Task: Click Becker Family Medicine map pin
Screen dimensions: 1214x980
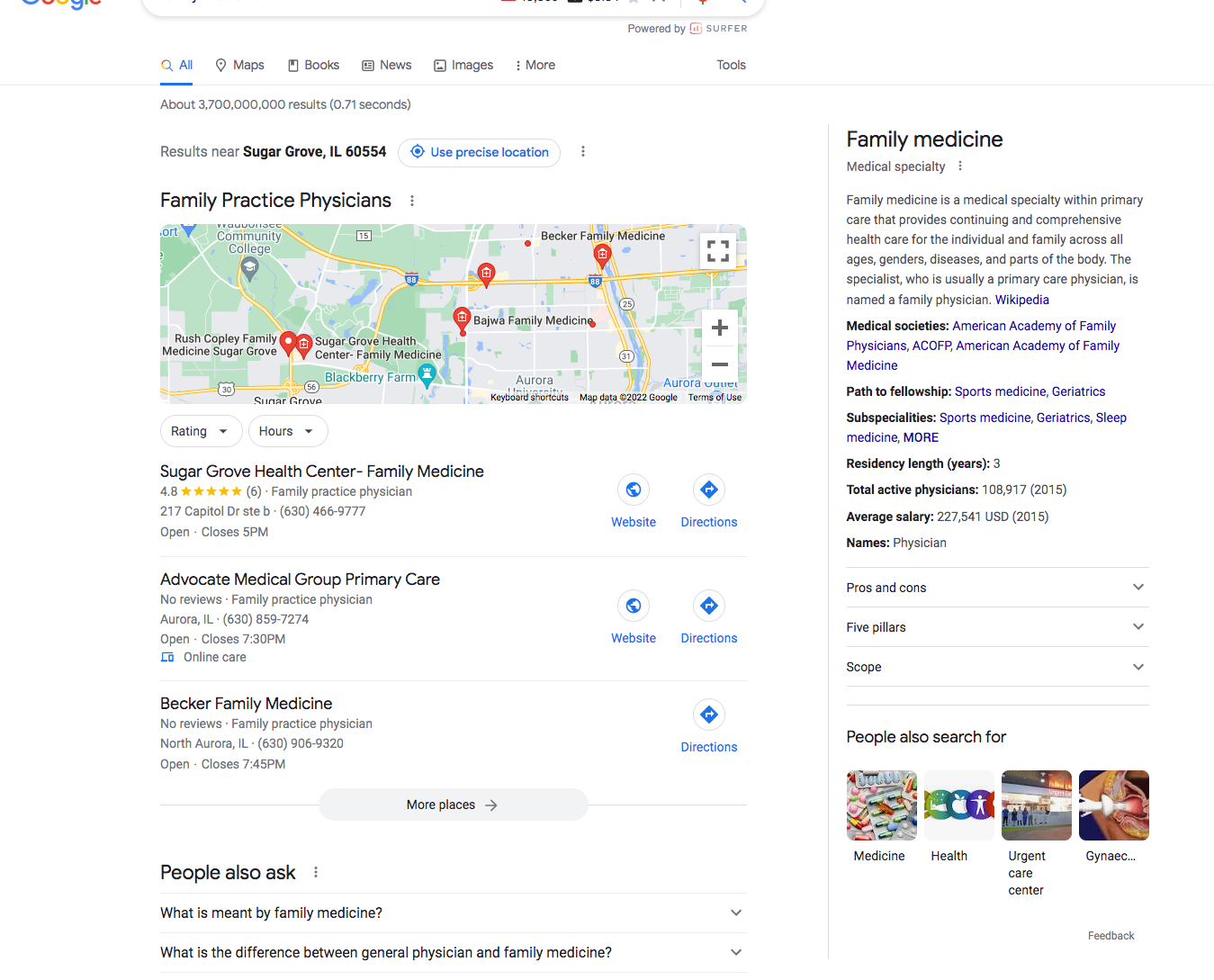Action: [x=602, y=256]
